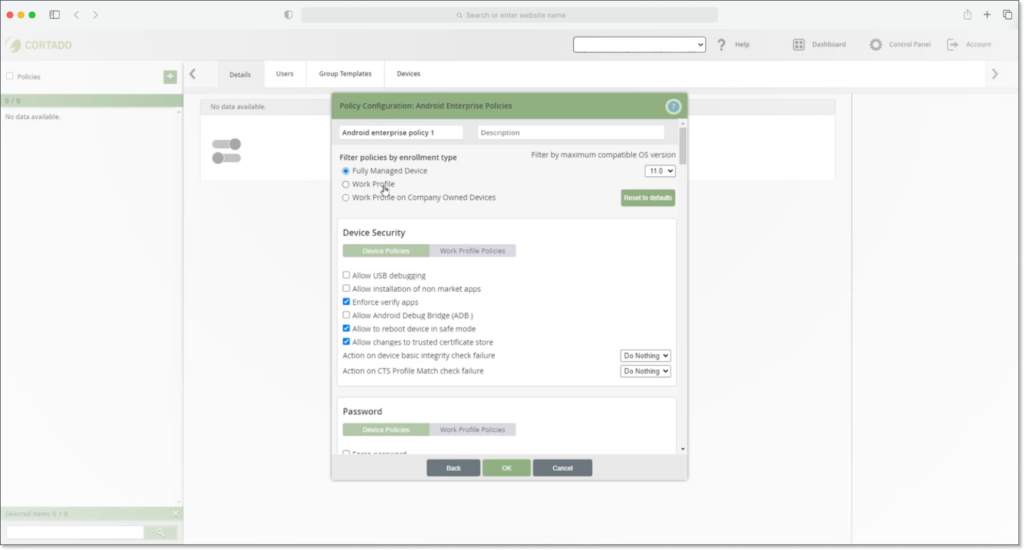Screen dimensions: 1024x550
Task: Click the Help link text
Action: point(742,44)
